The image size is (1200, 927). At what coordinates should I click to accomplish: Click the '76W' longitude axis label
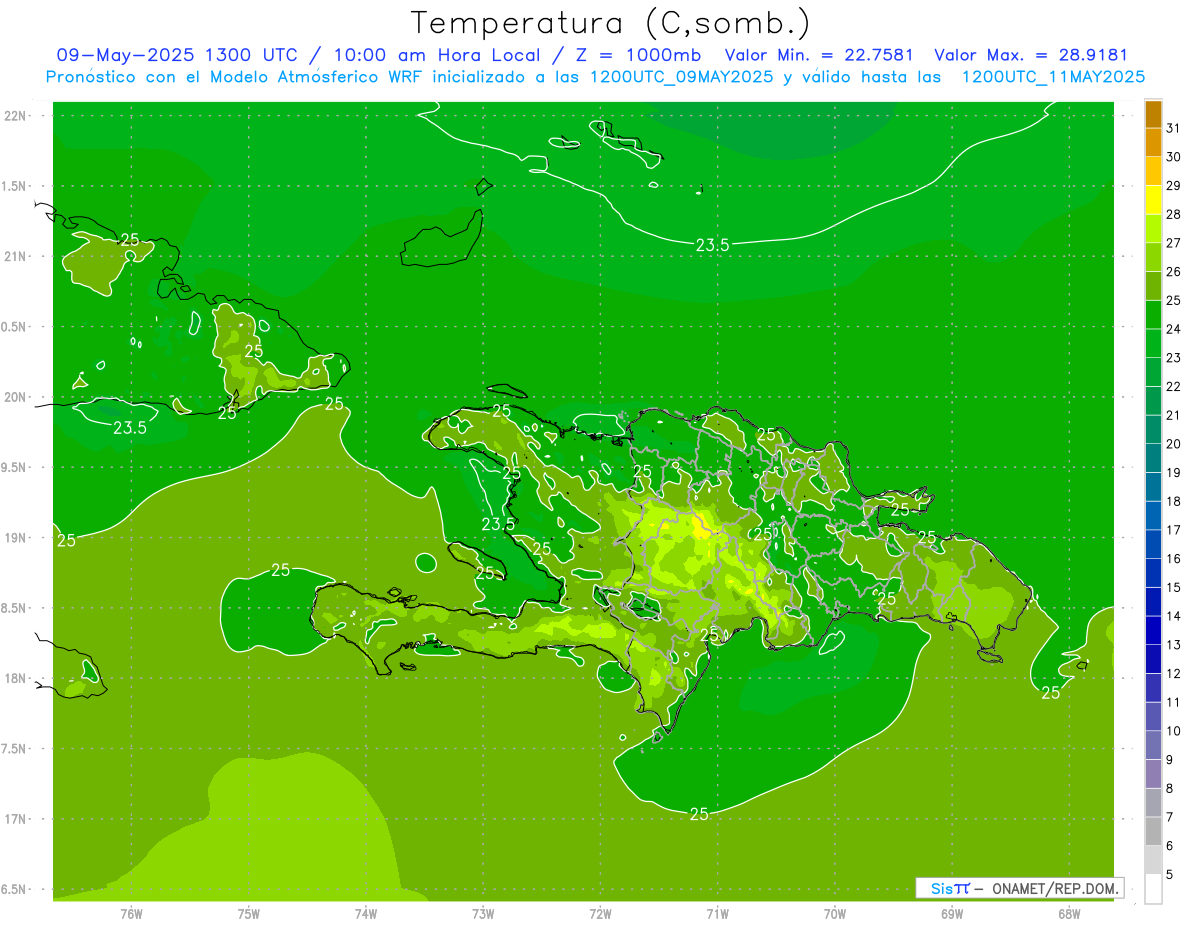(x=131, y=913)
